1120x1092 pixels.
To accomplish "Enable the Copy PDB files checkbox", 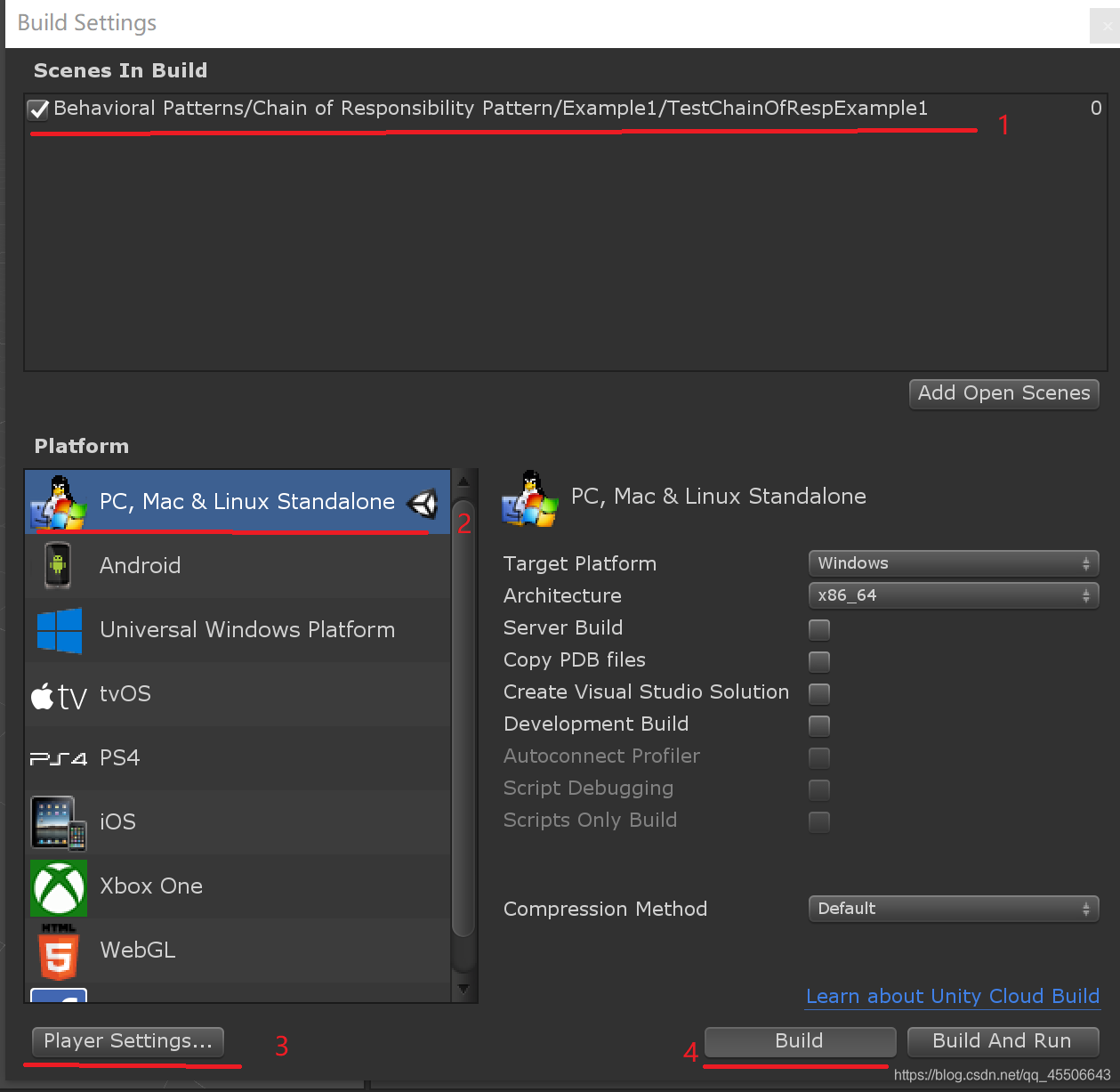I will point(819,661).
